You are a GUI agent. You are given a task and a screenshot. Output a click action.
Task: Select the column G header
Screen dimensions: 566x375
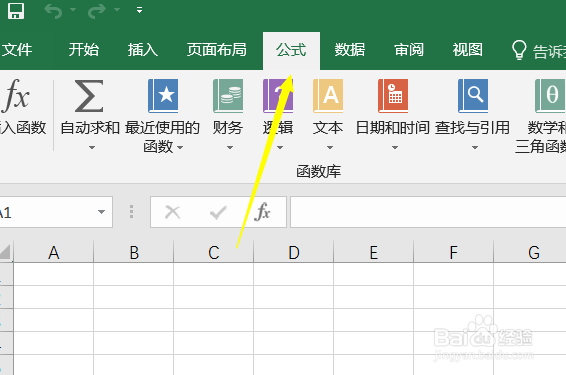tap(530, 252)
